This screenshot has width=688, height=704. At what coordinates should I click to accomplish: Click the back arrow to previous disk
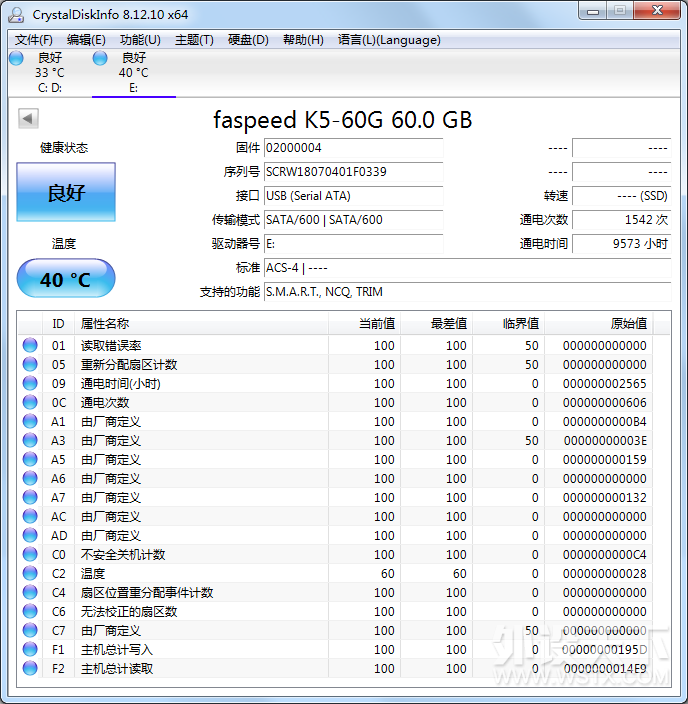(28, 119)
